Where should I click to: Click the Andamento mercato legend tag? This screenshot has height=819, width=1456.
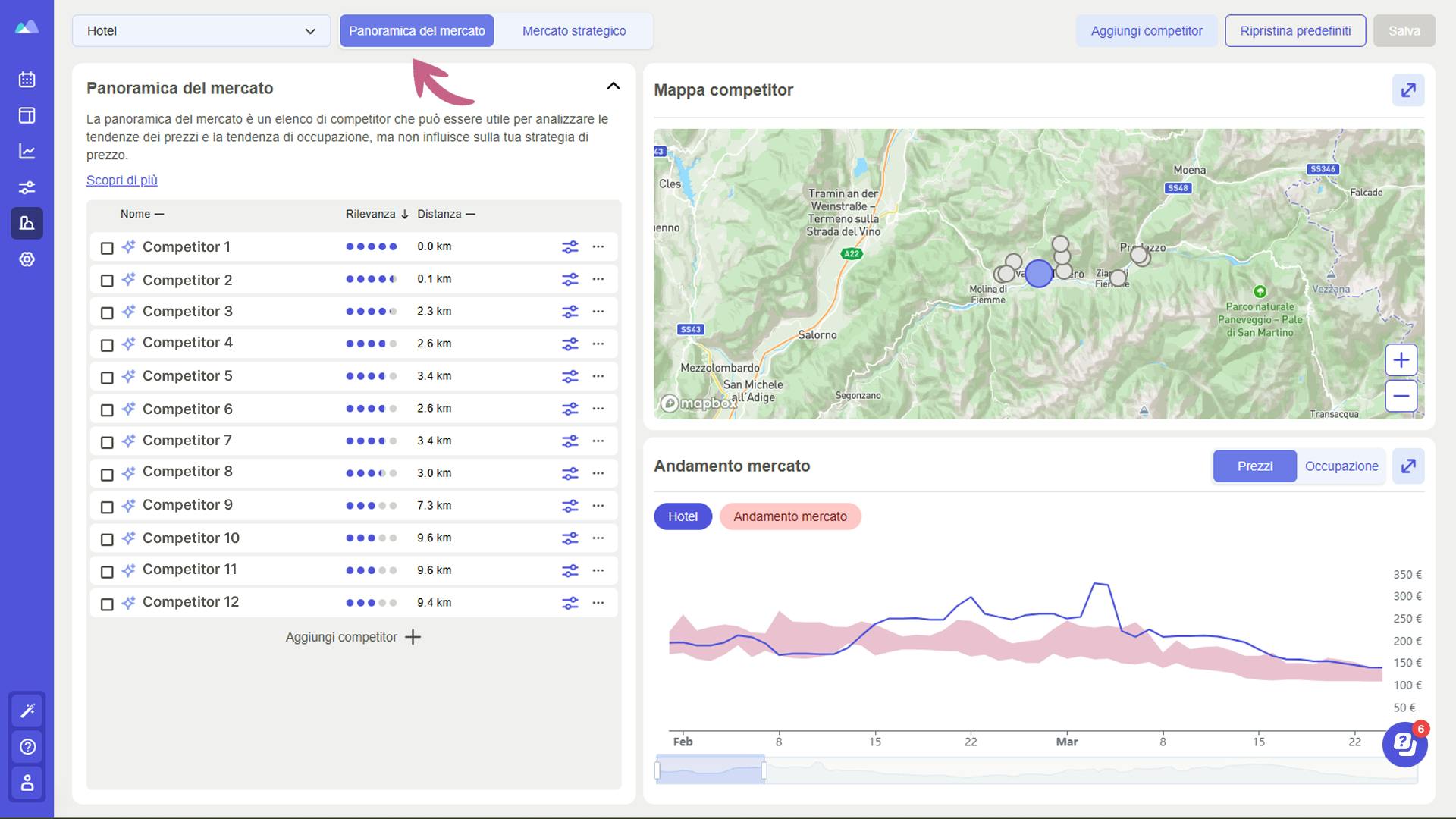click(x=789, y=516)
